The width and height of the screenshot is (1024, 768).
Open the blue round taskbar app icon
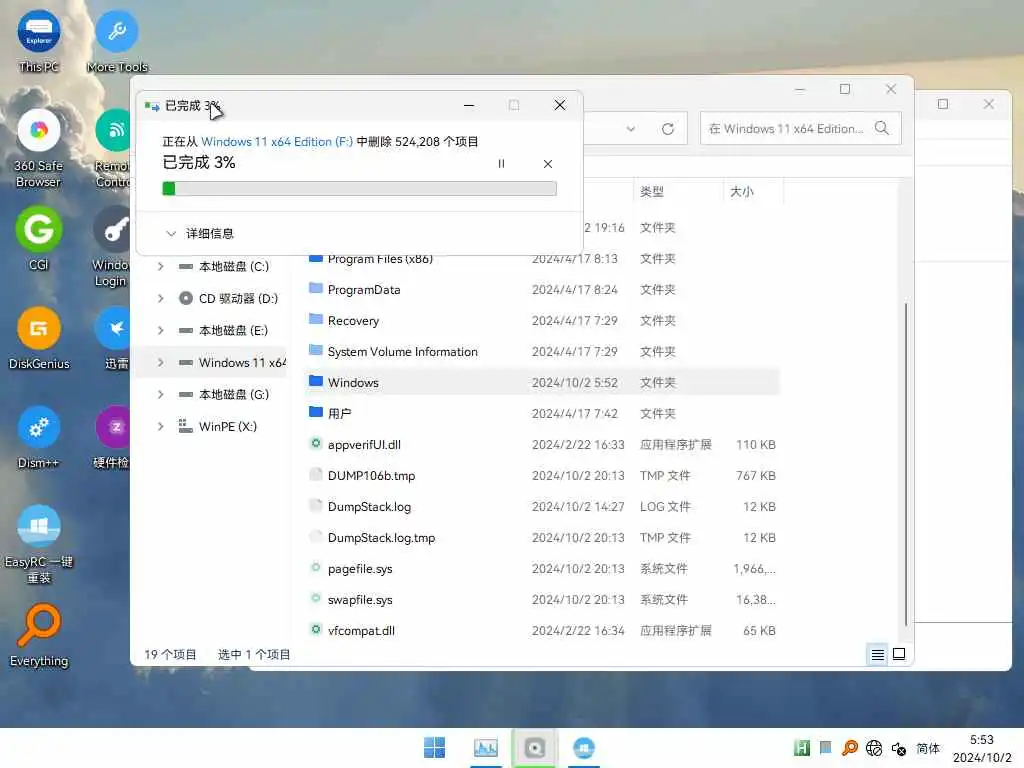[x=584, y=748]
